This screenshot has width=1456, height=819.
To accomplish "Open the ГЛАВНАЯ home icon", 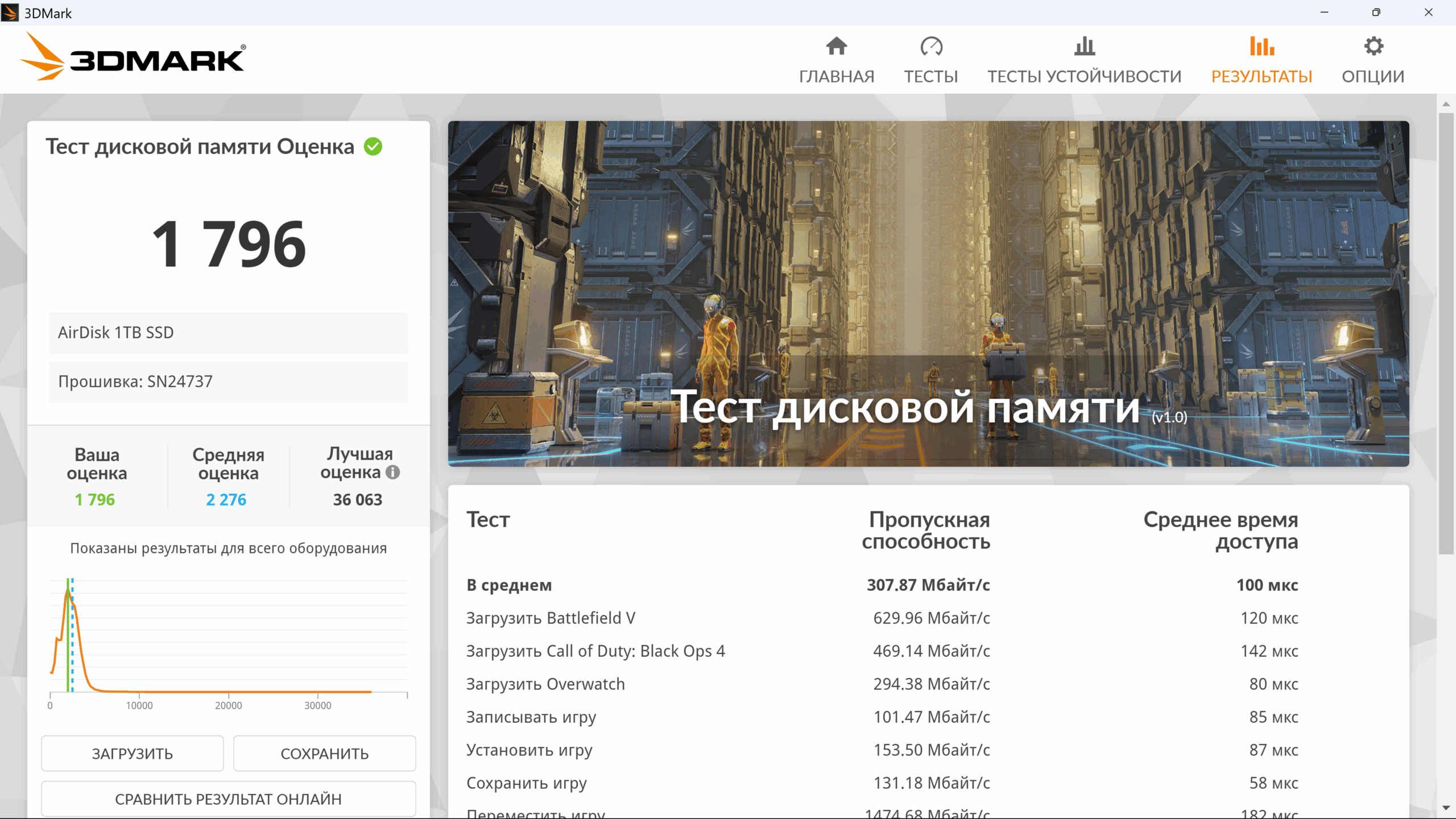I will pyautogui.click(x=836, y=46).
